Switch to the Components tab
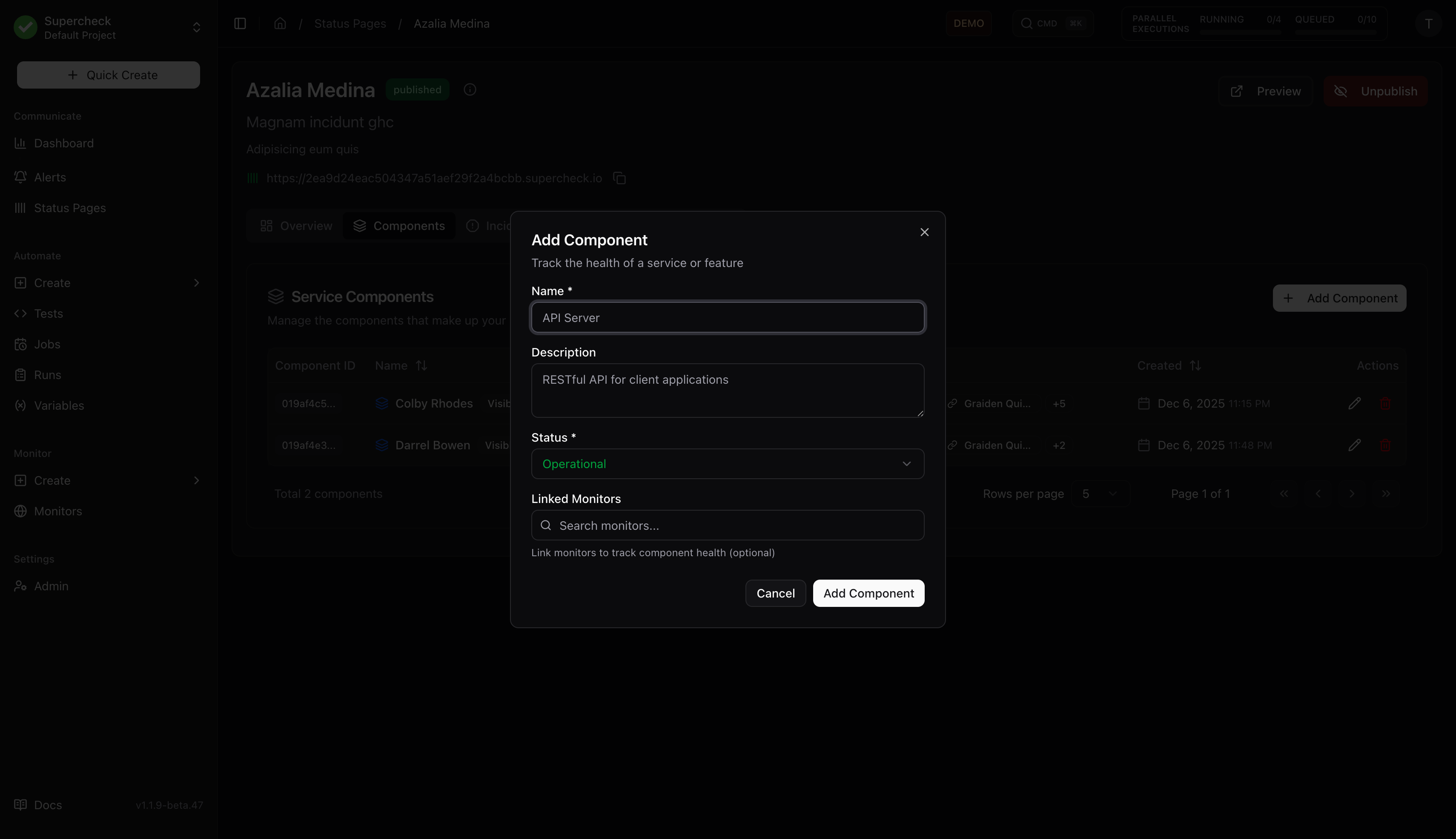Viewport: 1456px width, 839px height. (x=399, y=225)
